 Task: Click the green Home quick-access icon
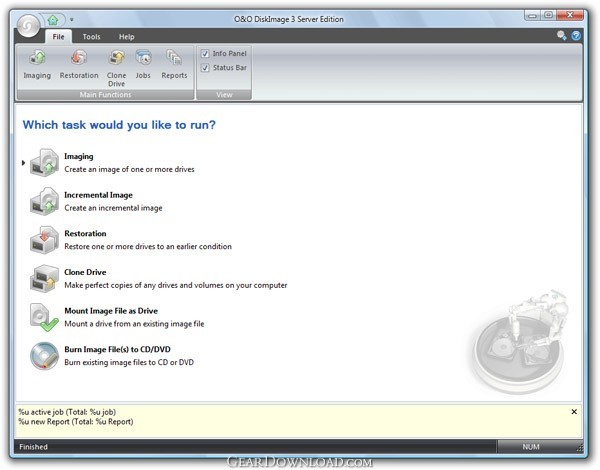[53, 20]
